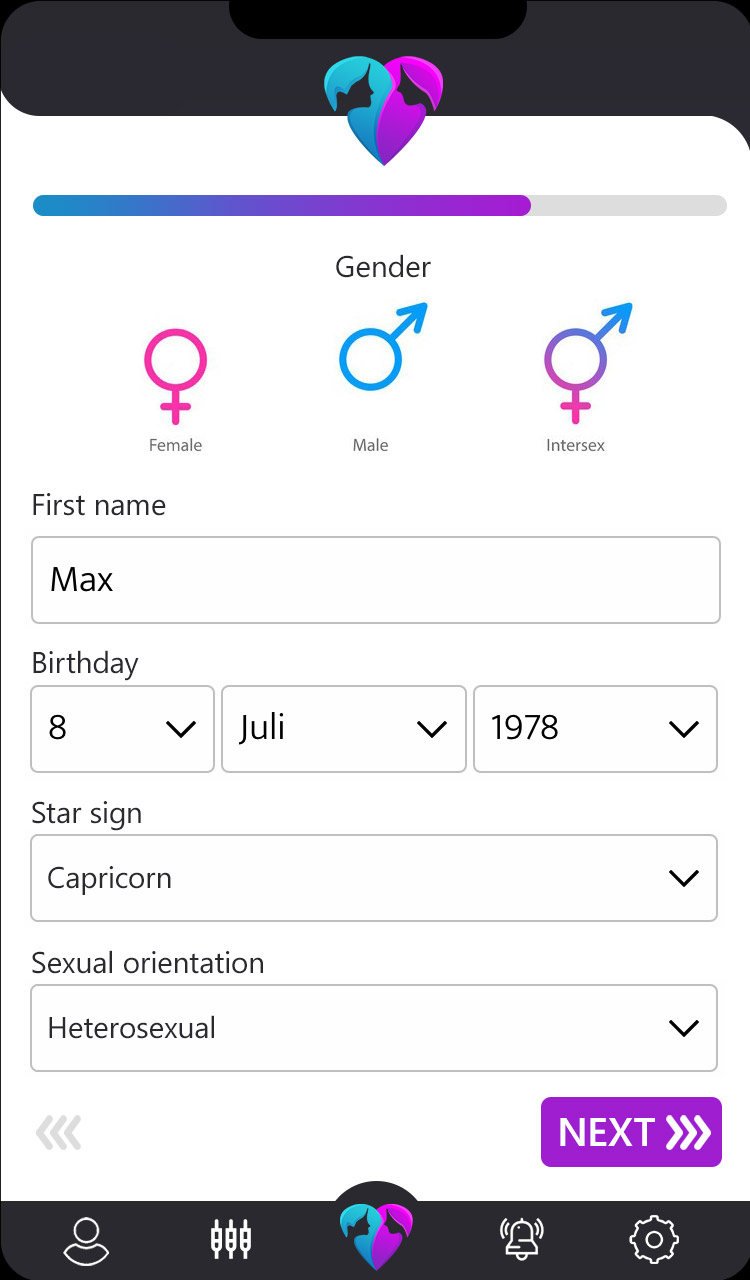Screen dimensions: 750x1280
Task: Go back with the left chevrons
Action: tap(59, 1133)
